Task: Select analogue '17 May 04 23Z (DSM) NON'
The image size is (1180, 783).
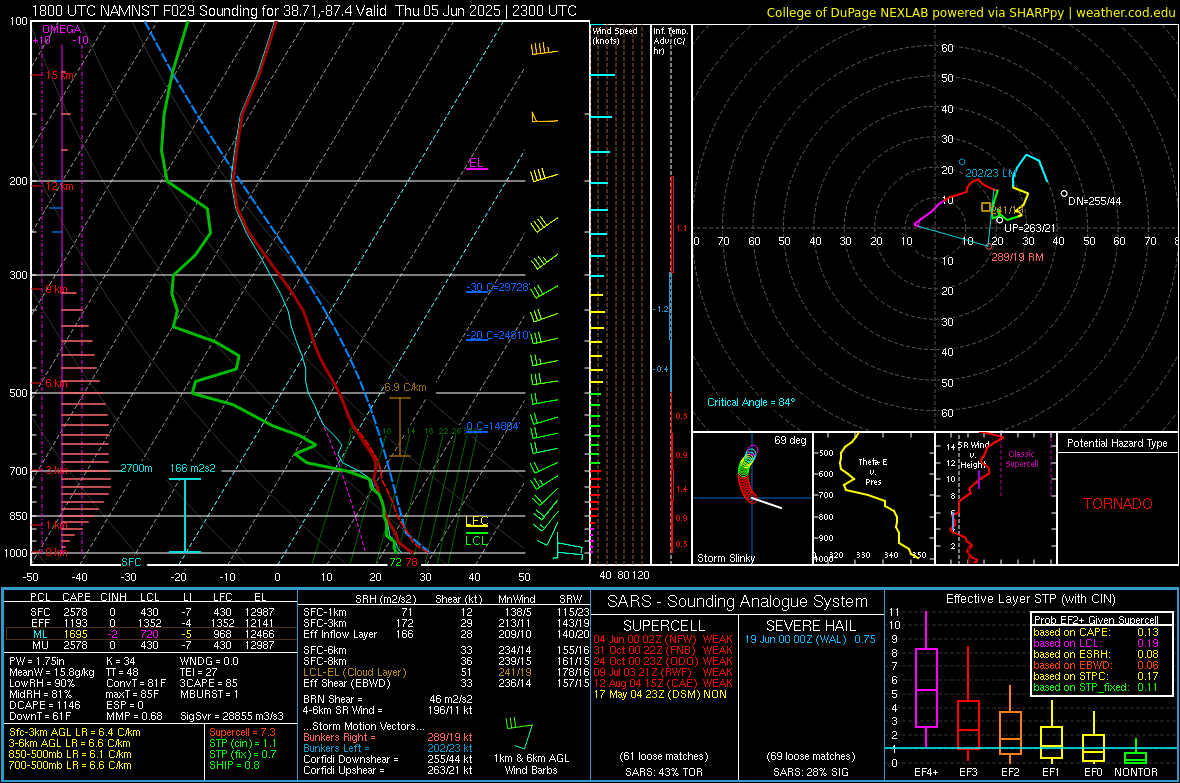Action: (660, 694)
